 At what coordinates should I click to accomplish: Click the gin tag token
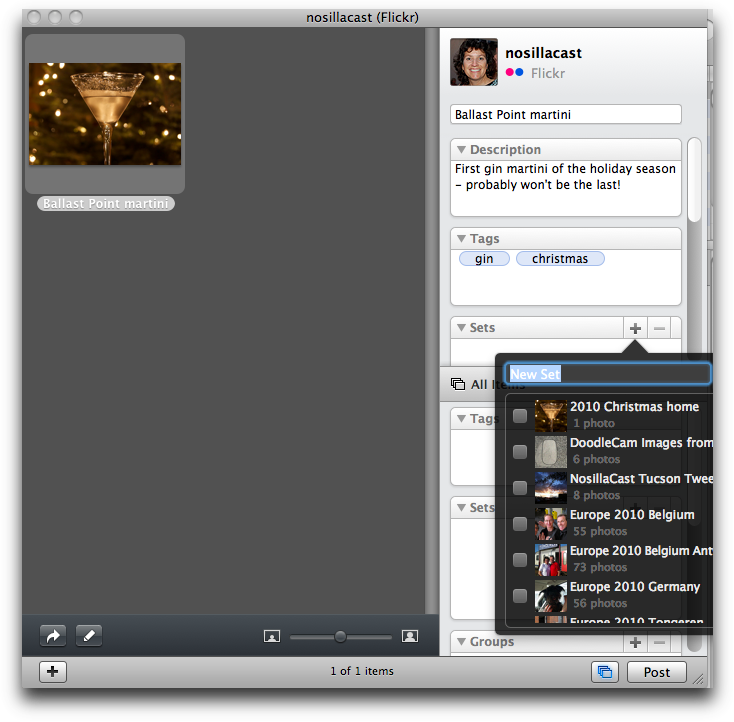point(484,259)
